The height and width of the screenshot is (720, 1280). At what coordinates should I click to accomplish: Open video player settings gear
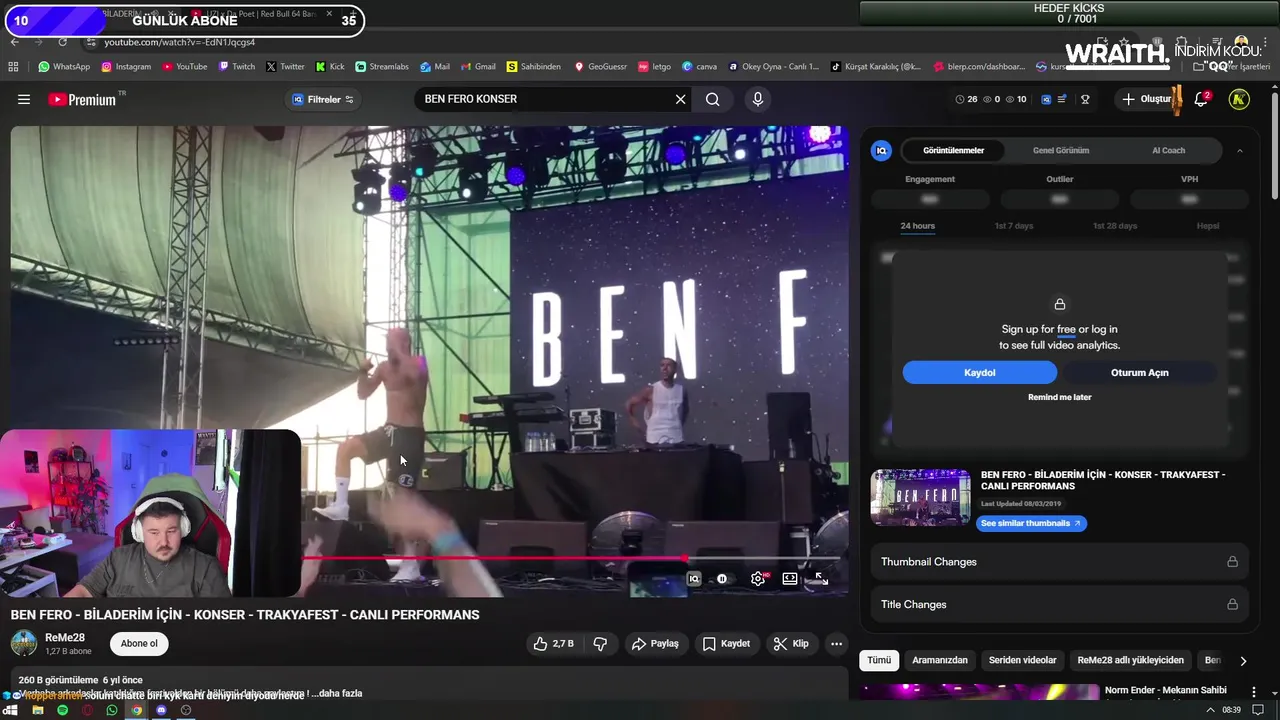coord(758,579)
